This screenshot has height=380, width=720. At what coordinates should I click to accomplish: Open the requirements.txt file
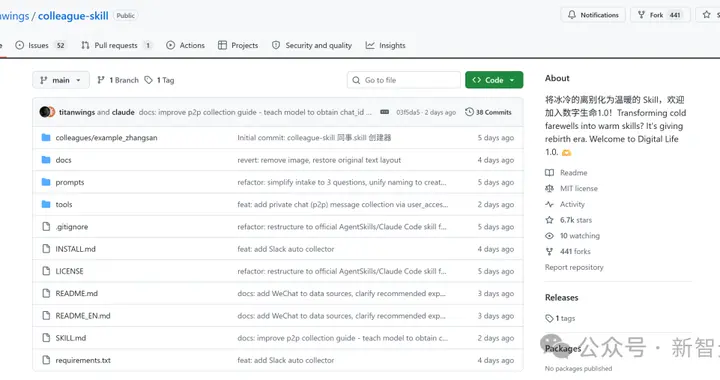tap(83, 360)
